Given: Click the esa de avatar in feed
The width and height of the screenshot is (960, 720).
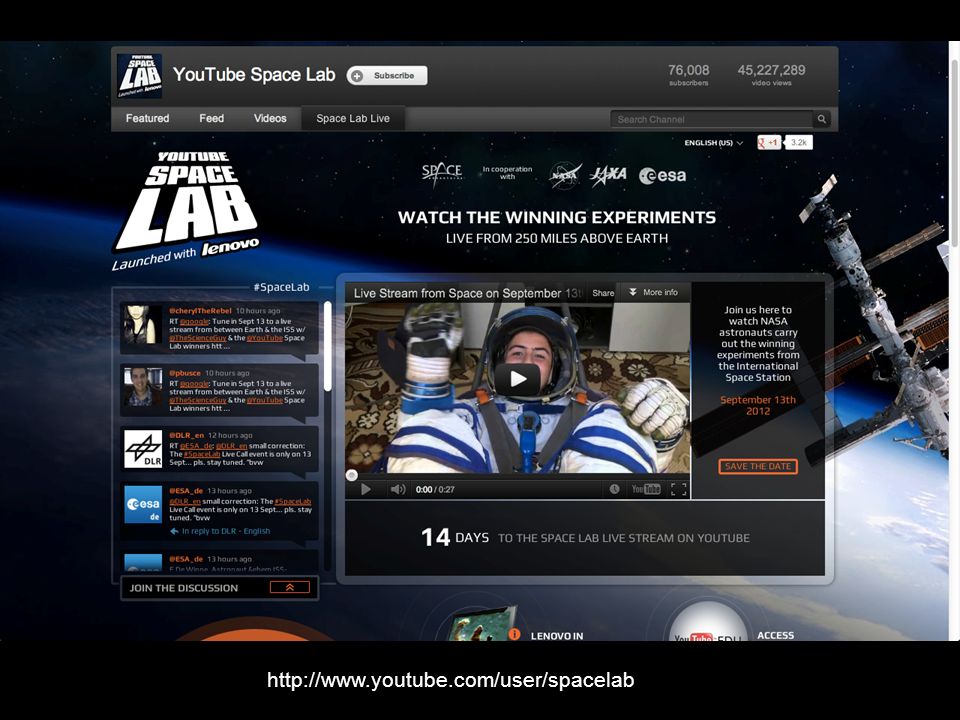Looking at the screenshot, I should (143, 505).
